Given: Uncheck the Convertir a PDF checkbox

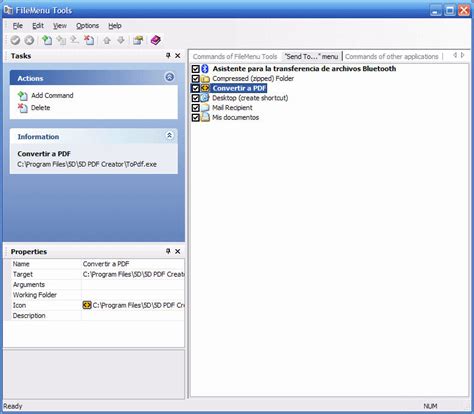Looking at the screenshot, I should [x=196, y=88].
